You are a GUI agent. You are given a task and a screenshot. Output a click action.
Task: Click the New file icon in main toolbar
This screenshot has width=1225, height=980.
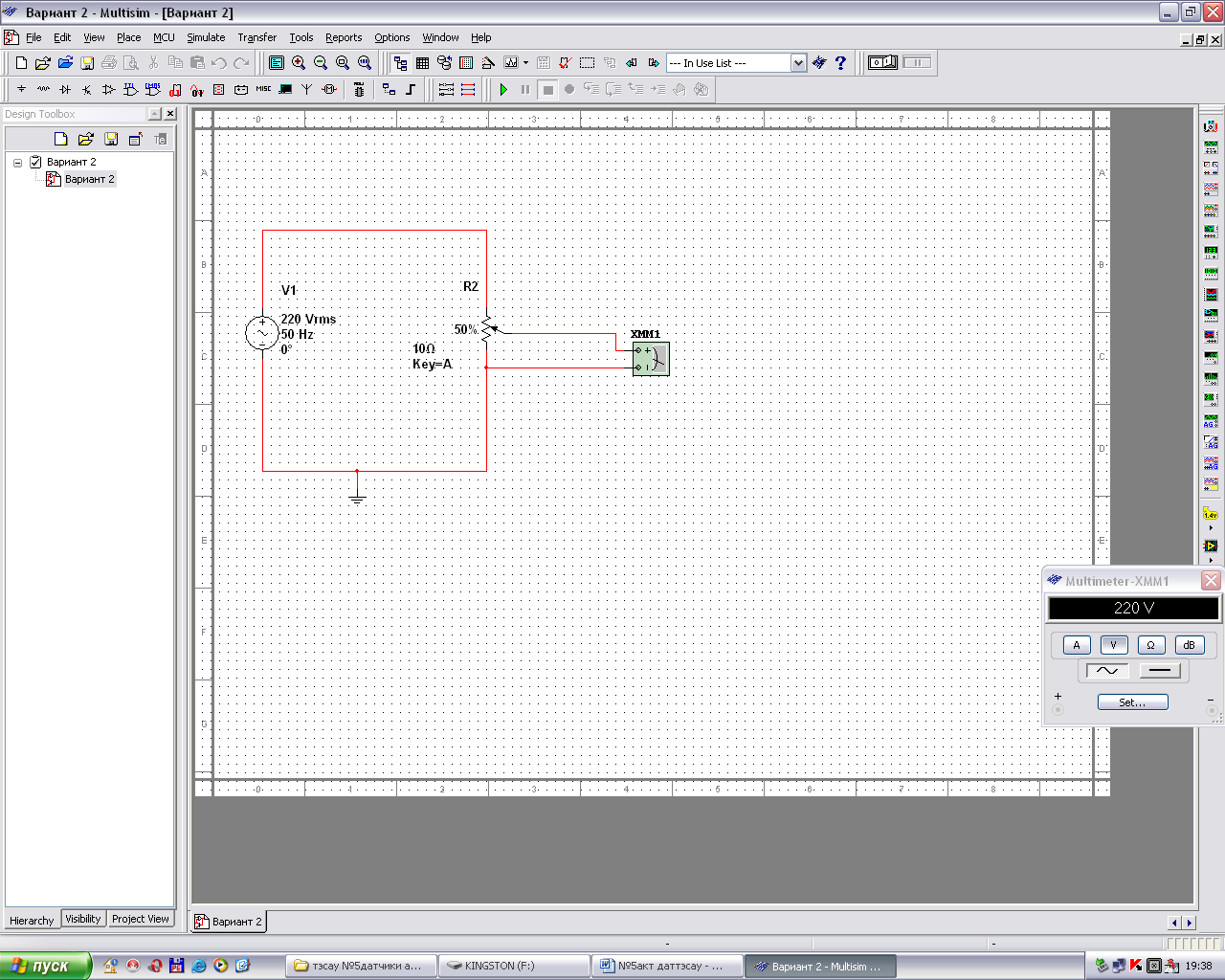click(21, 63)
